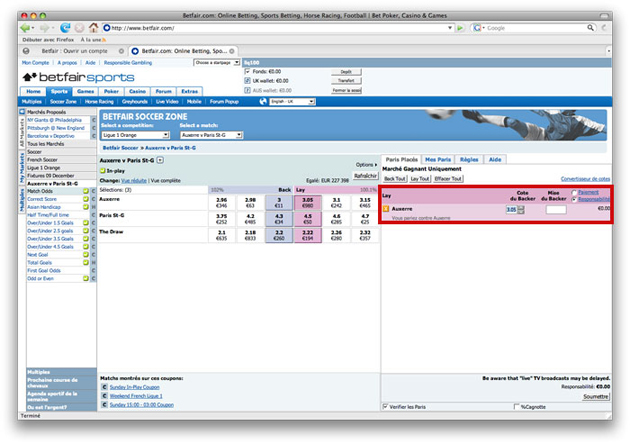Toggle the %Cagnotte checkbox

516,407
